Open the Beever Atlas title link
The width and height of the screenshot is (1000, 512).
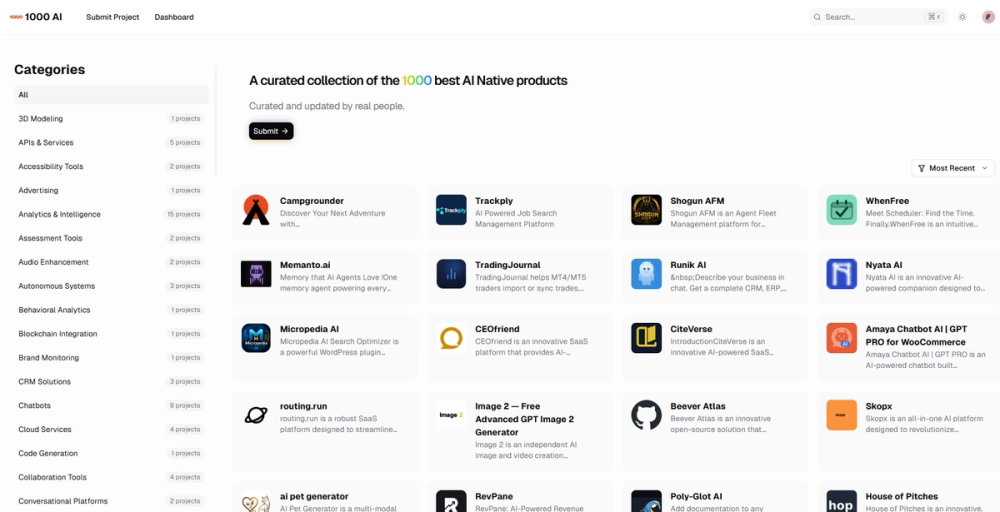(698, 406)
